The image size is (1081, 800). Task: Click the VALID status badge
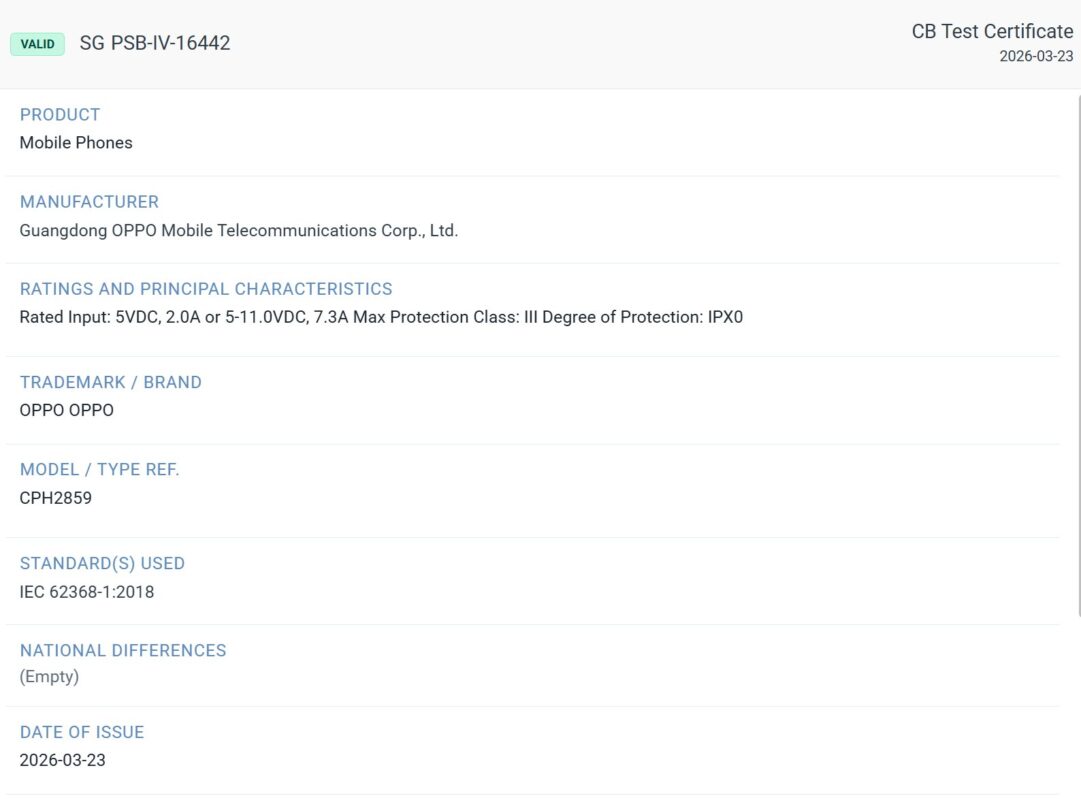coord(37,44)
